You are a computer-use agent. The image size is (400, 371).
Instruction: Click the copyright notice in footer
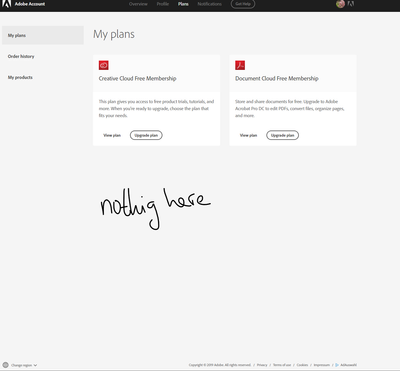pyautogui.click(x=220, y=365)
